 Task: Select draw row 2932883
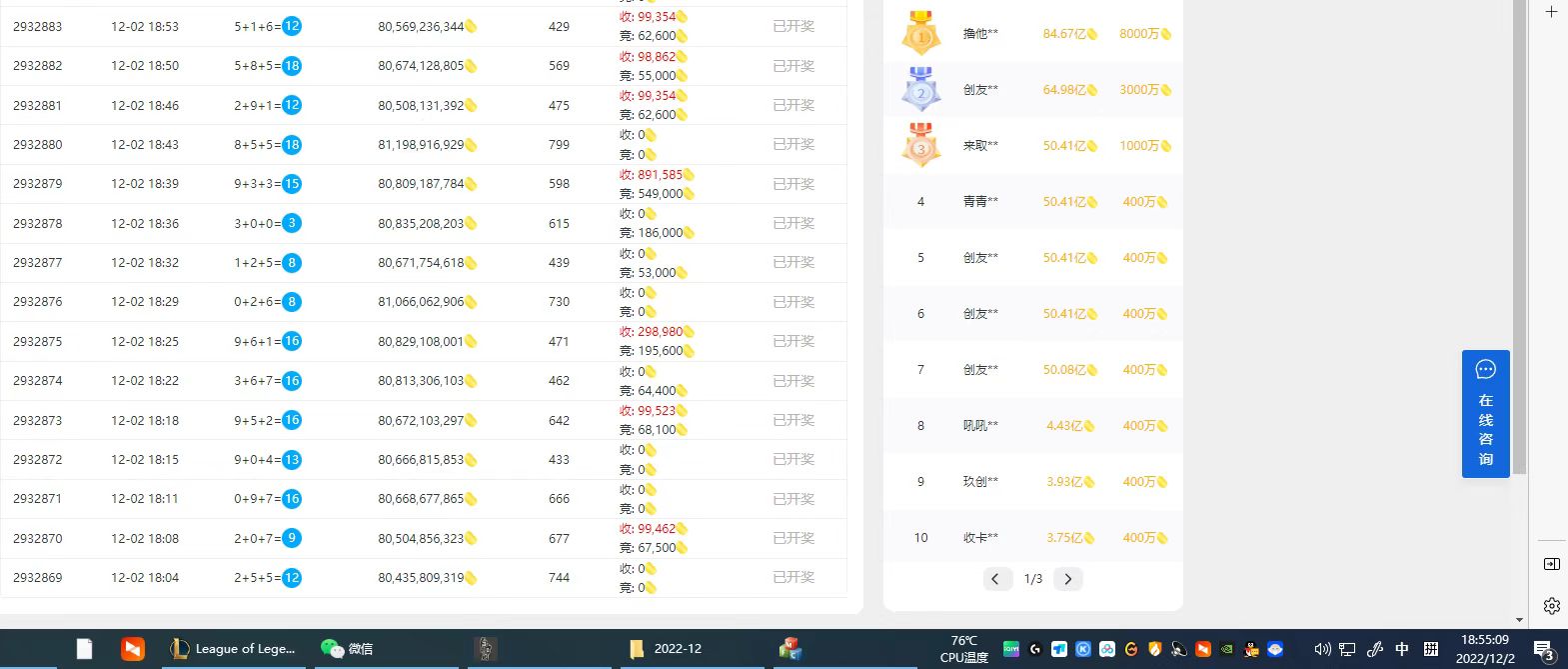pos(38,26)
